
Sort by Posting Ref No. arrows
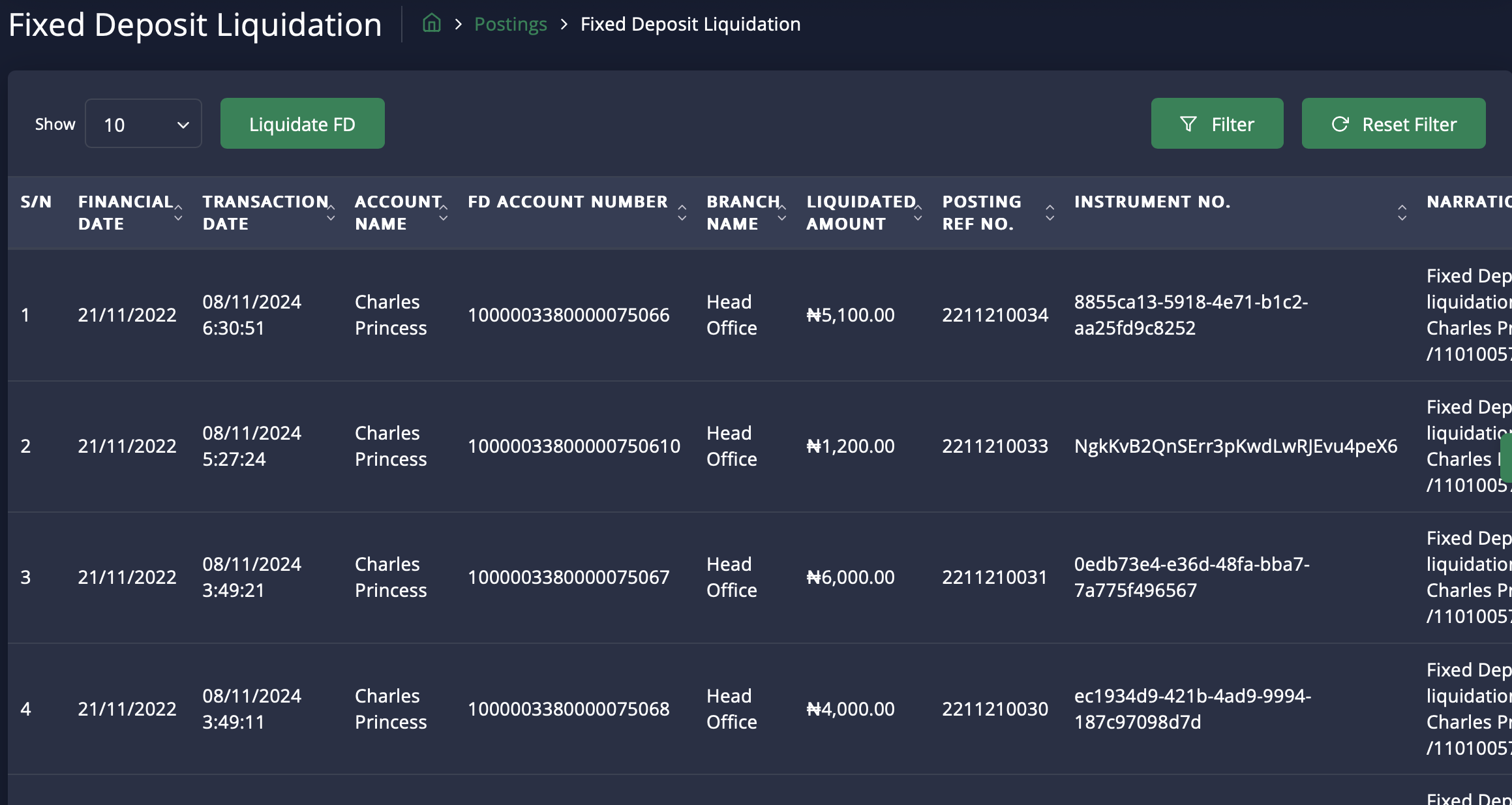(x=1050, y=213)
